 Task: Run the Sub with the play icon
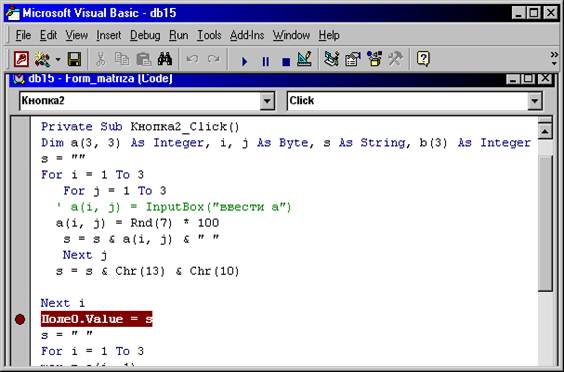tap(244, 62)
